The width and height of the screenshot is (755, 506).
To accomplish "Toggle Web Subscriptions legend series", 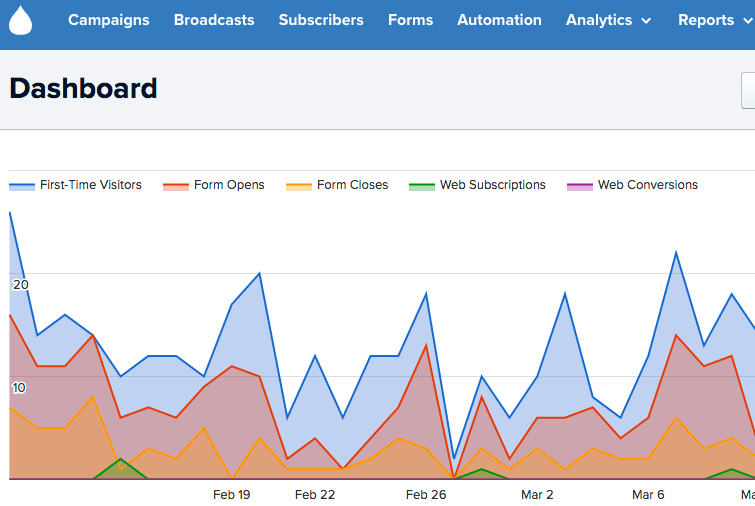I will point(477,185).
